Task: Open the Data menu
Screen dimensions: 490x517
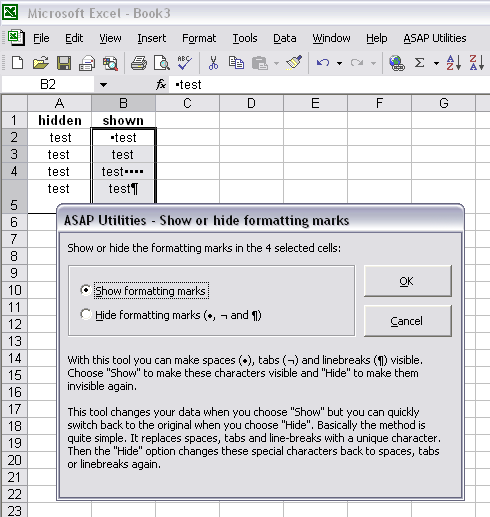Action: click(x=285, y=38)
